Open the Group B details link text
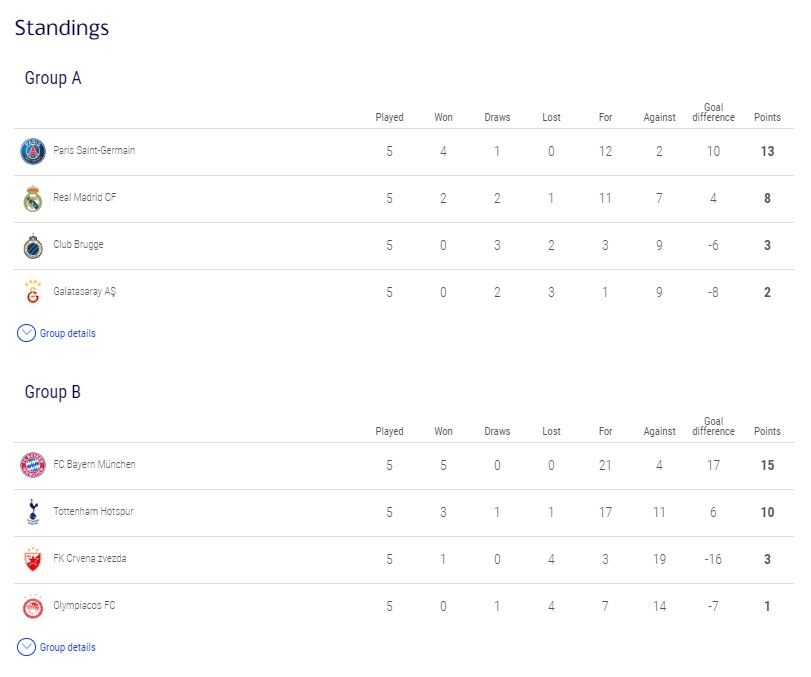 pyautogui.click(x=68, y=647)
